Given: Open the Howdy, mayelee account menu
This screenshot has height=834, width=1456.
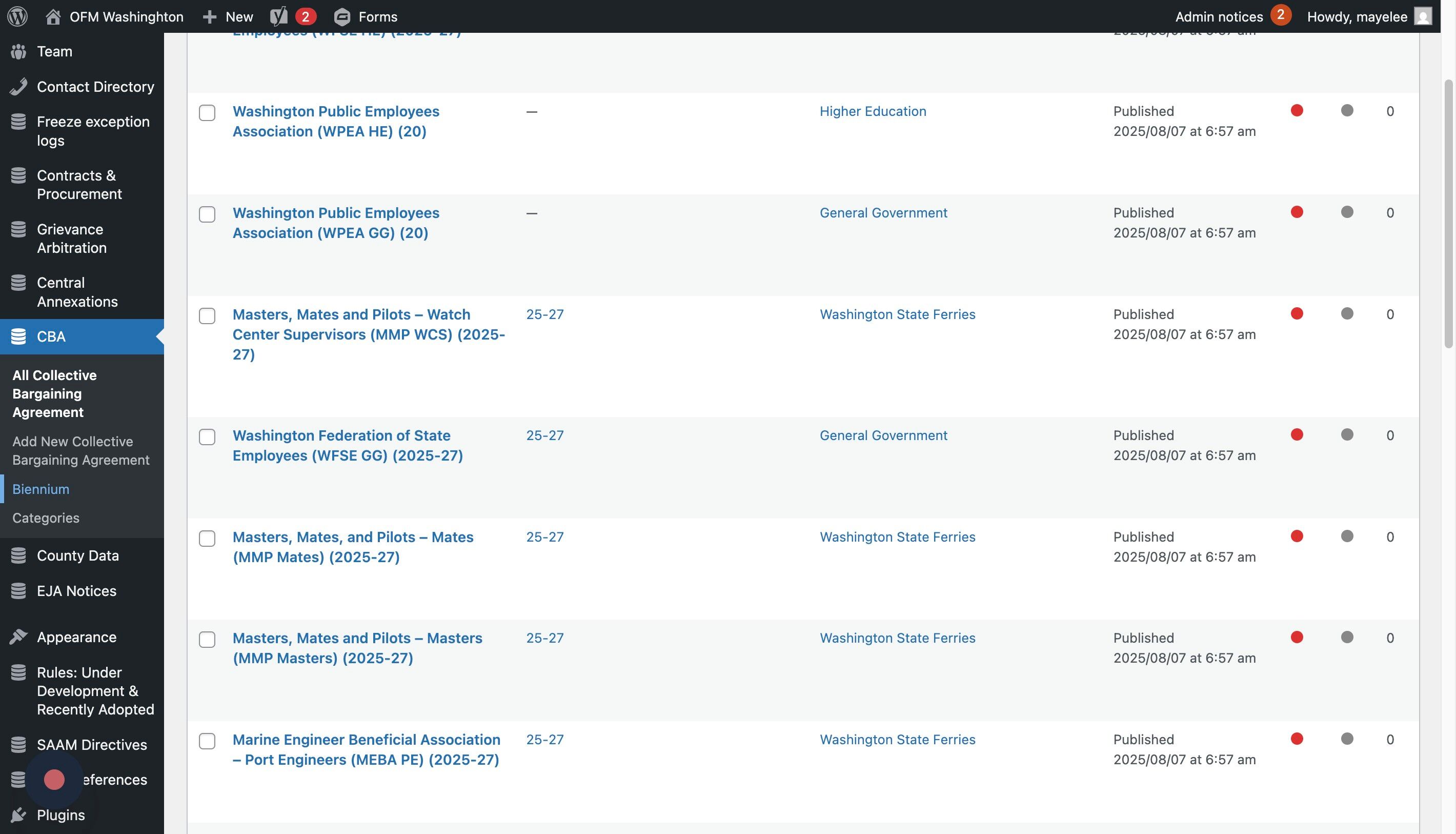Looking at the screenshot, I should click(x=1357, y=16).
